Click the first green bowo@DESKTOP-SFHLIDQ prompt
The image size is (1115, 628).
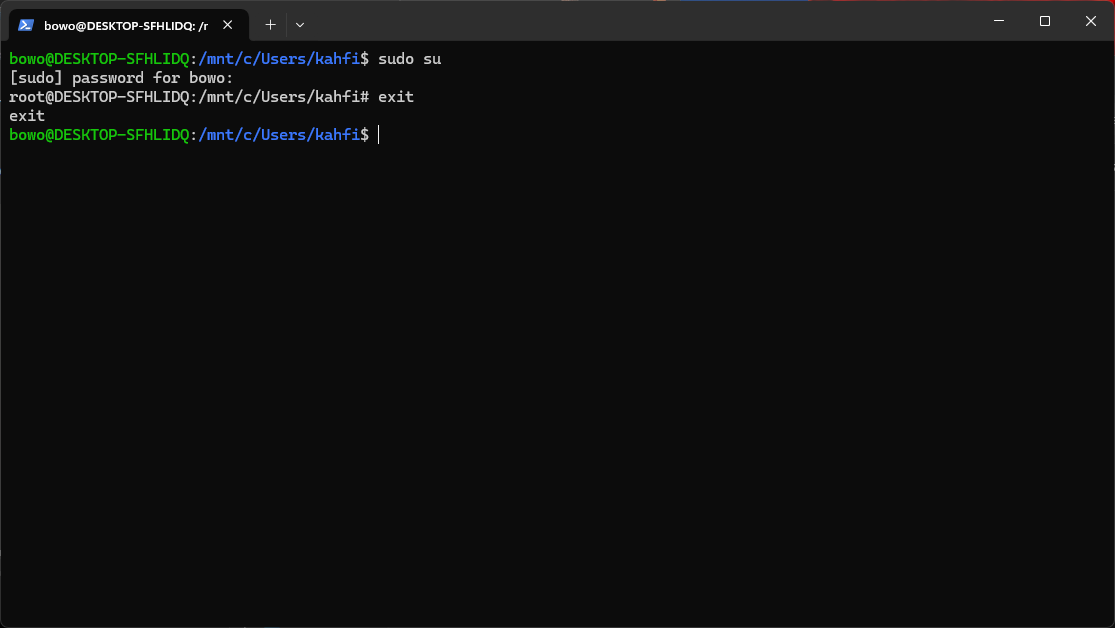pyautogui.click(x=100, y=59)
